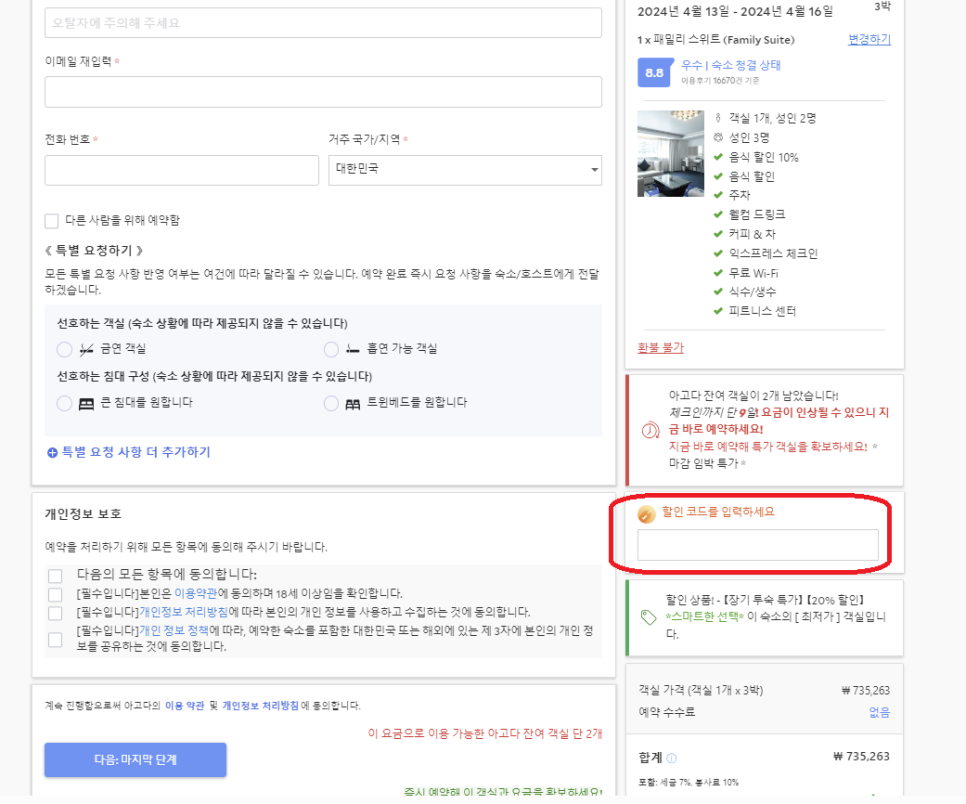Open the 이용약관 link in the agreement list

195,593
